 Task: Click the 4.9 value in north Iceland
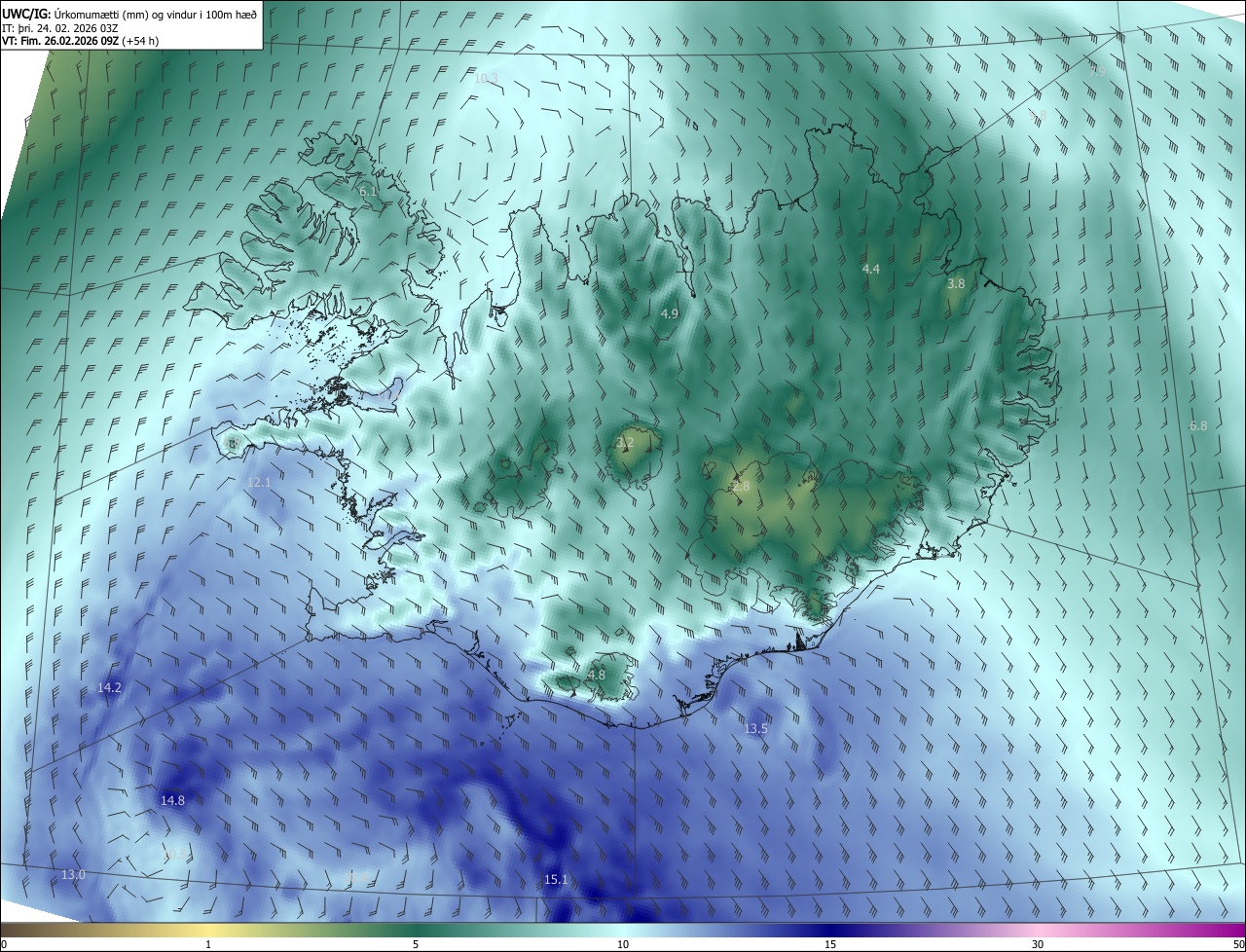[670, 313]
